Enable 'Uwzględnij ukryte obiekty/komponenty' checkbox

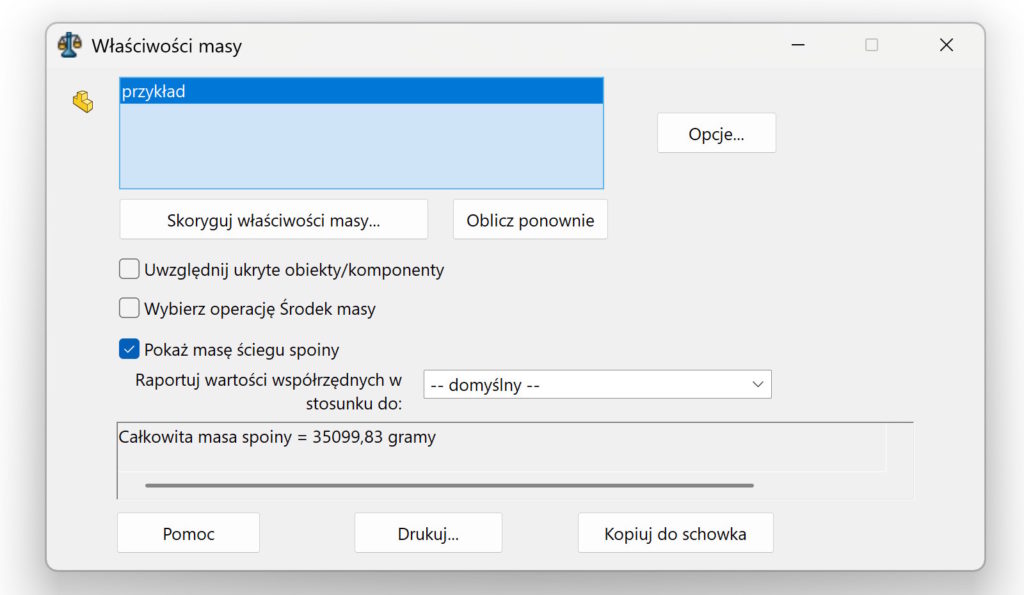click(129, 269)
